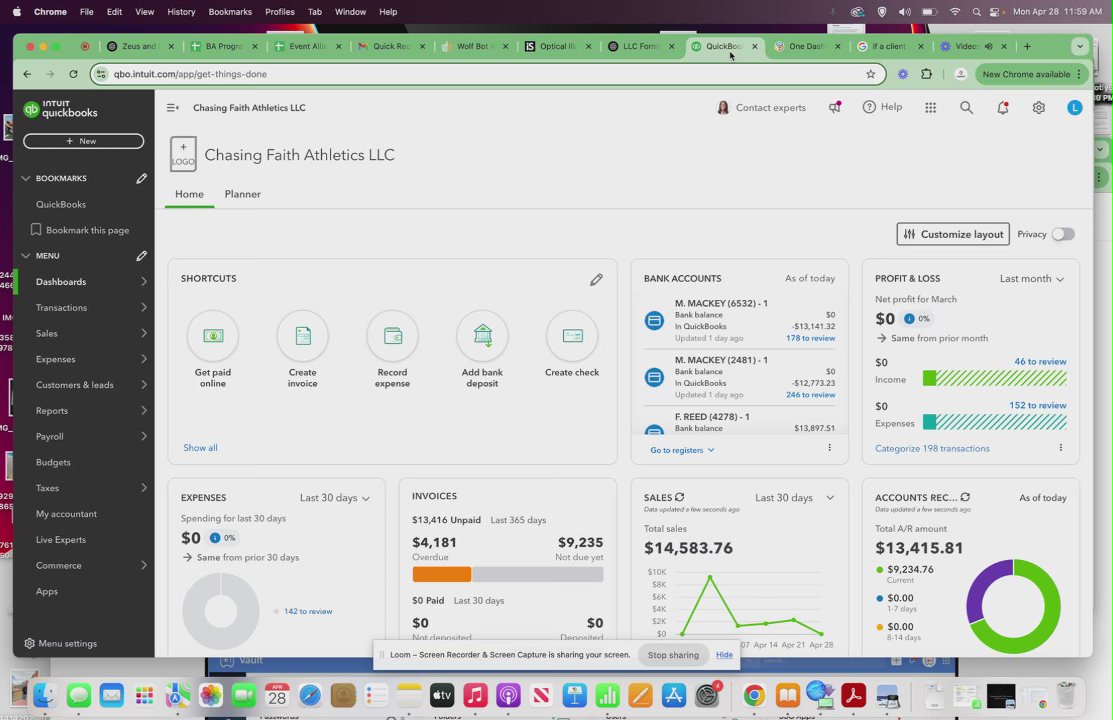The image size is (1113, 720).
Task: Open the QuickBooks search magnifier
Action: [x=966, y=108]
